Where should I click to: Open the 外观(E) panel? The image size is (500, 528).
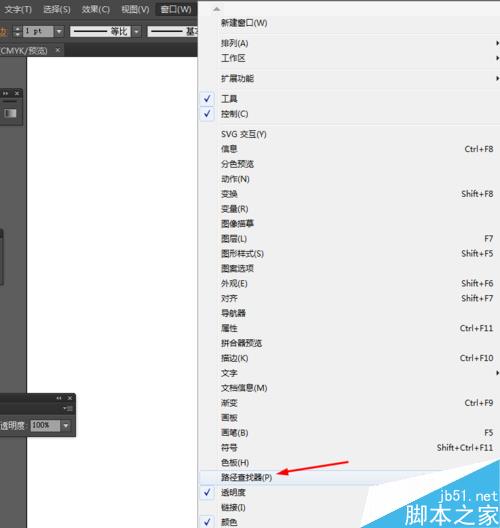click(x=350, y=283)
